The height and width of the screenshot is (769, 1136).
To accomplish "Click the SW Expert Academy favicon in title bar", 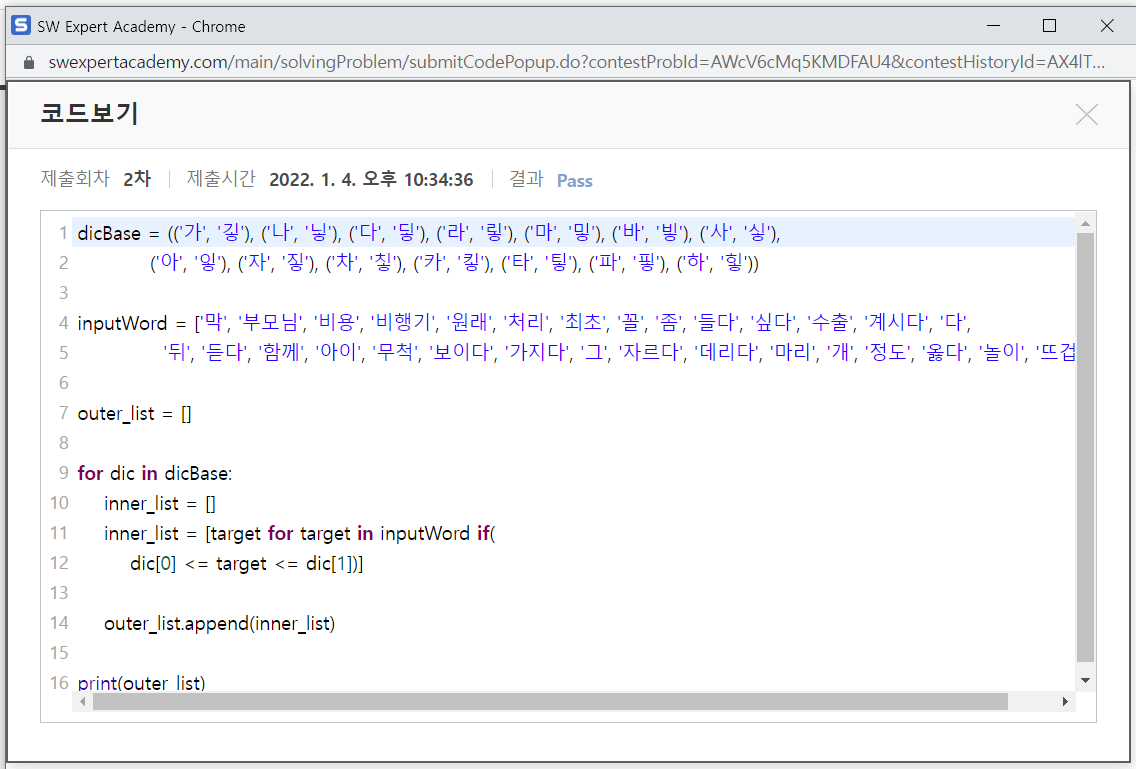I will tap(21, 26).
